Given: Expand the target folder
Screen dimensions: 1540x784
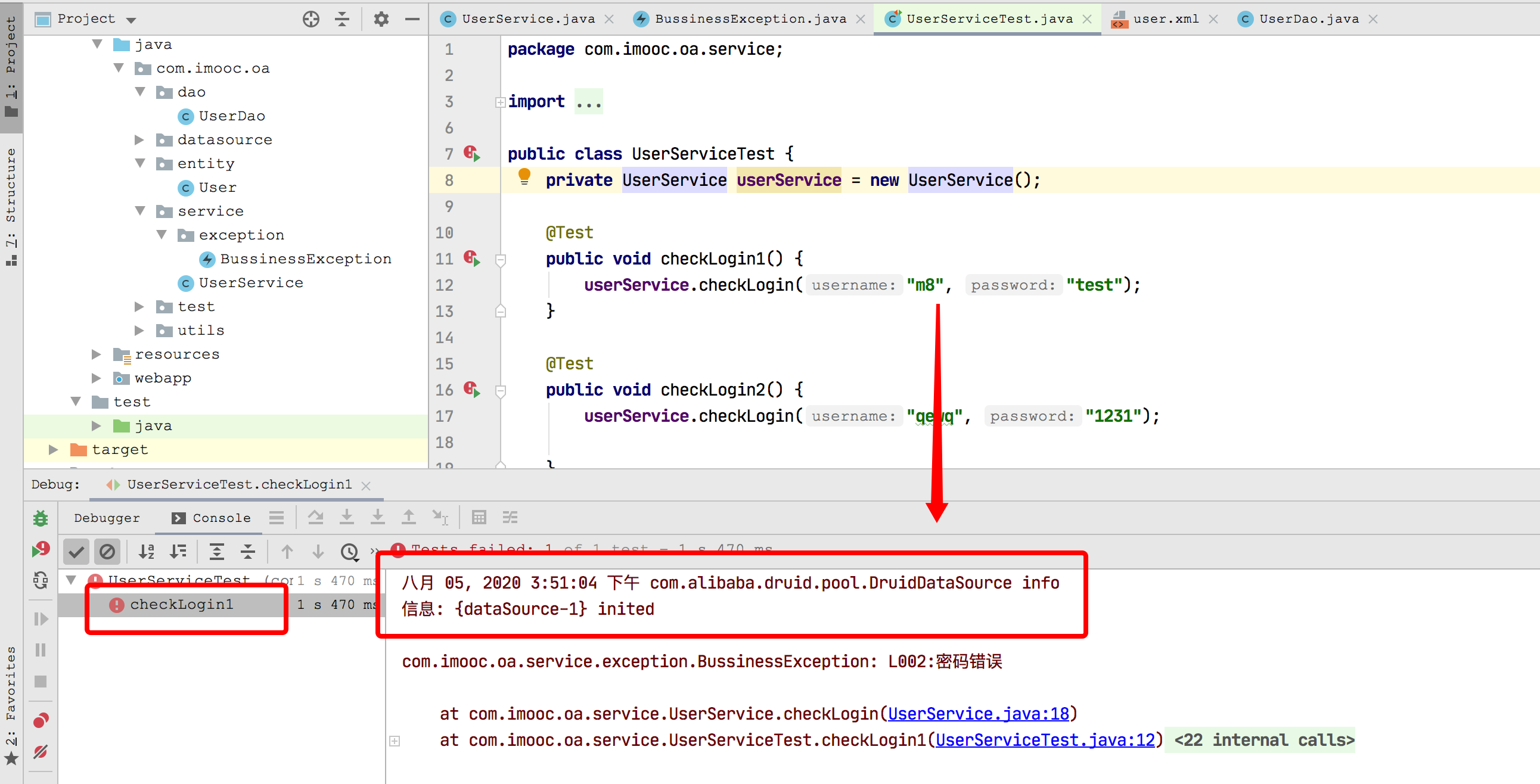Looking at the screenshot, I should [53, 449].
